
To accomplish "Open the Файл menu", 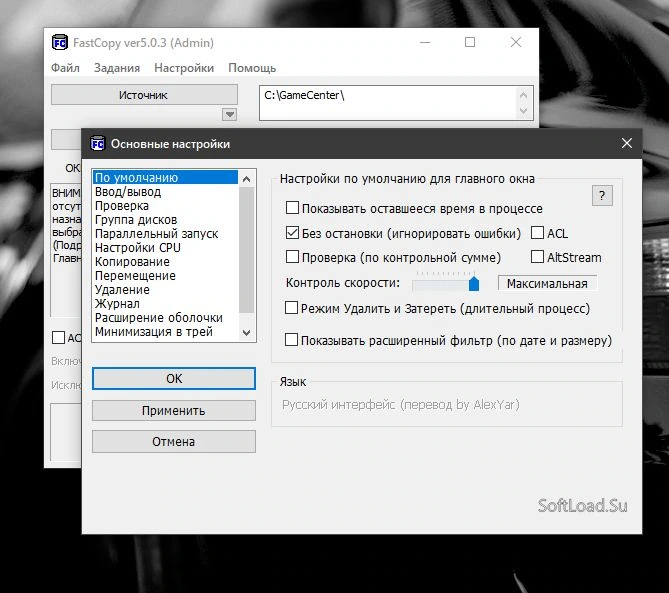I will [65, 68].
